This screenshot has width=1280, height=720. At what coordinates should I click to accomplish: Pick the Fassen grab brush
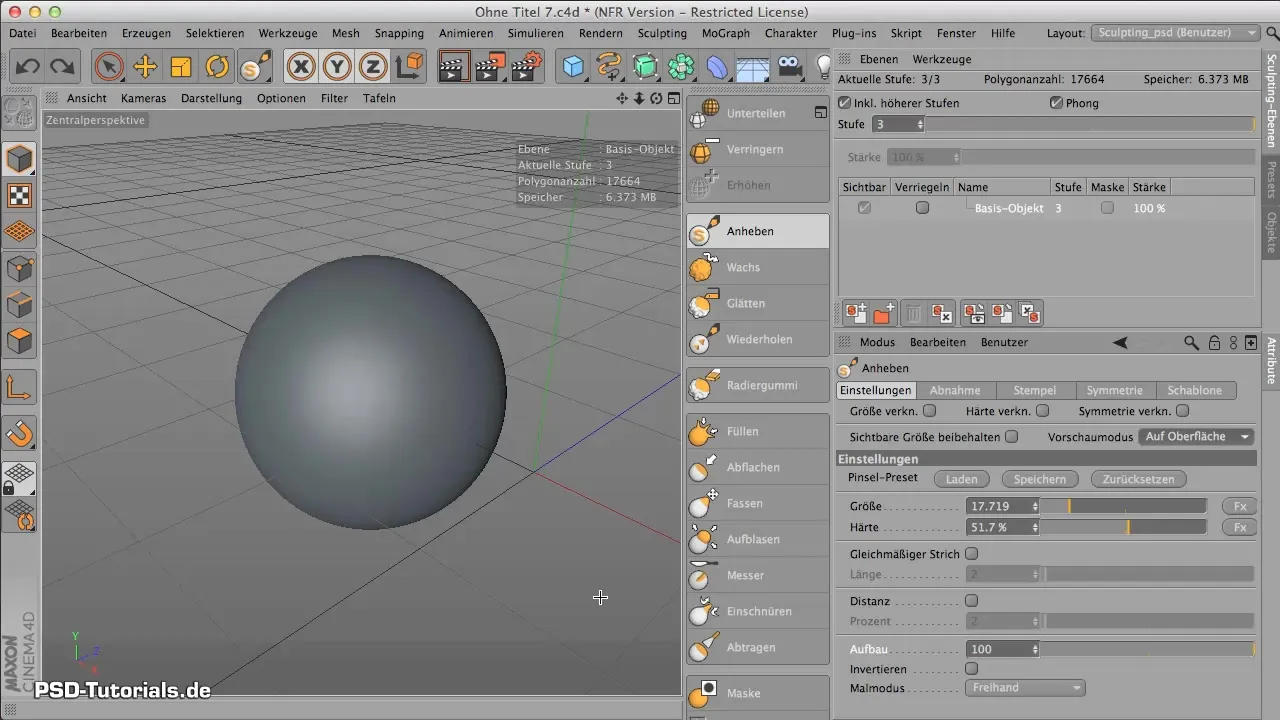click(x=757, y=503)
